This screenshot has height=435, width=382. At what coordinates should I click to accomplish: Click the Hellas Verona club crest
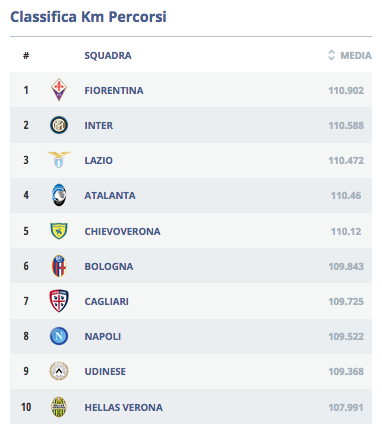point(59,407)
